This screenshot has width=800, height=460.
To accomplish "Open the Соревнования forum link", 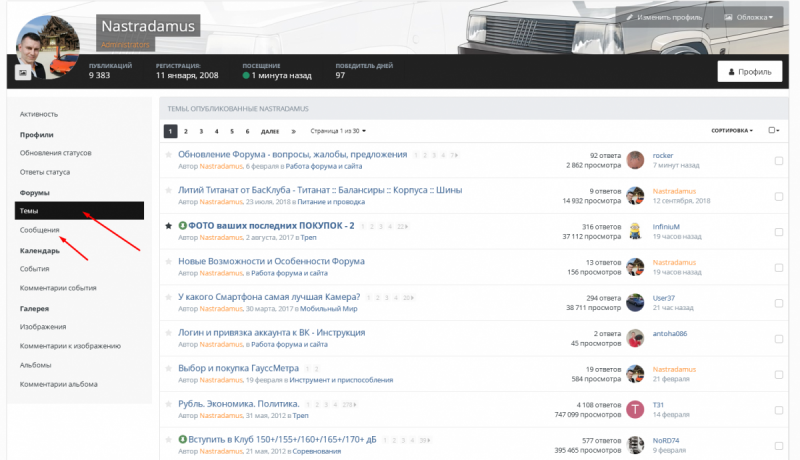I will click(317, 451).
